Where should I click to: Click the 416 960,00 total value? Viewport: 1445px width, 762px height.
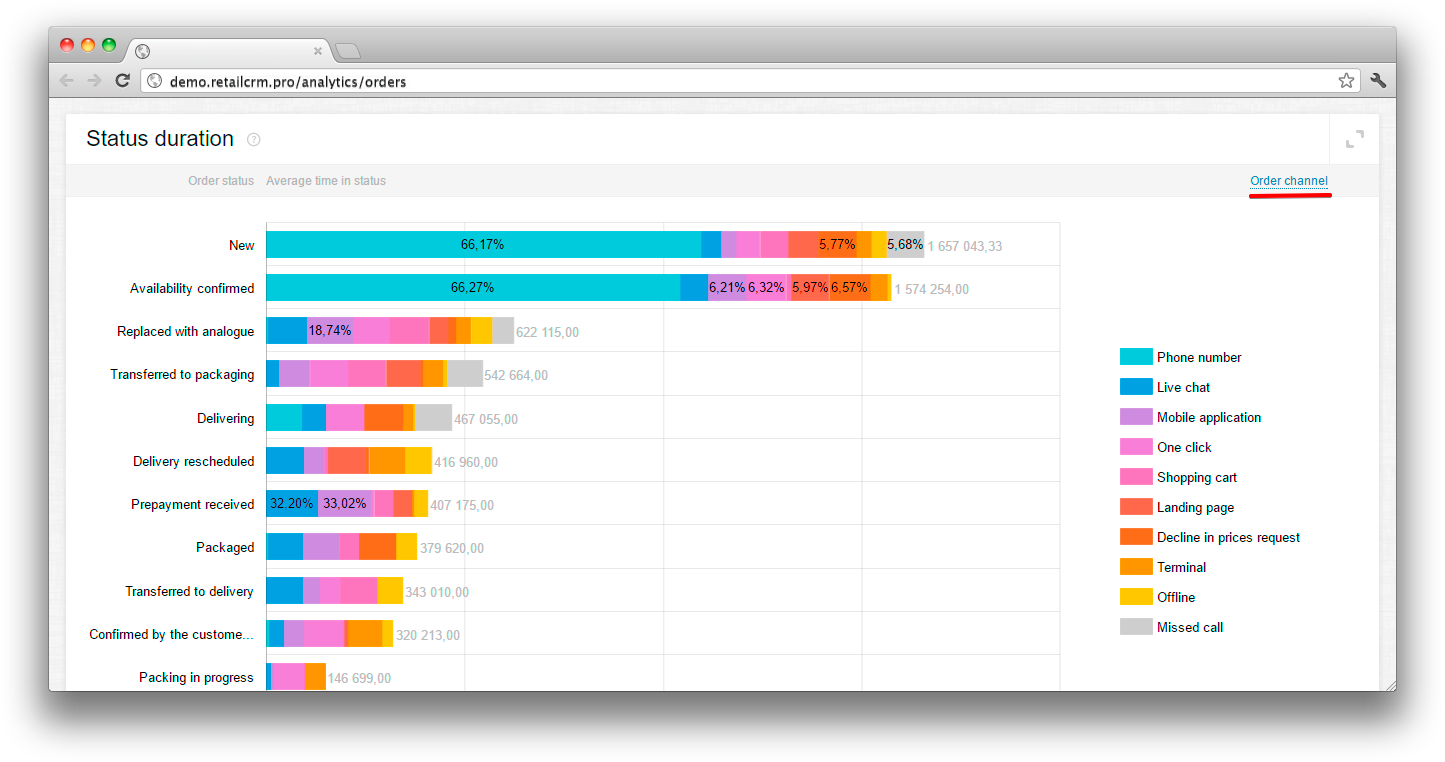point(466,462)
